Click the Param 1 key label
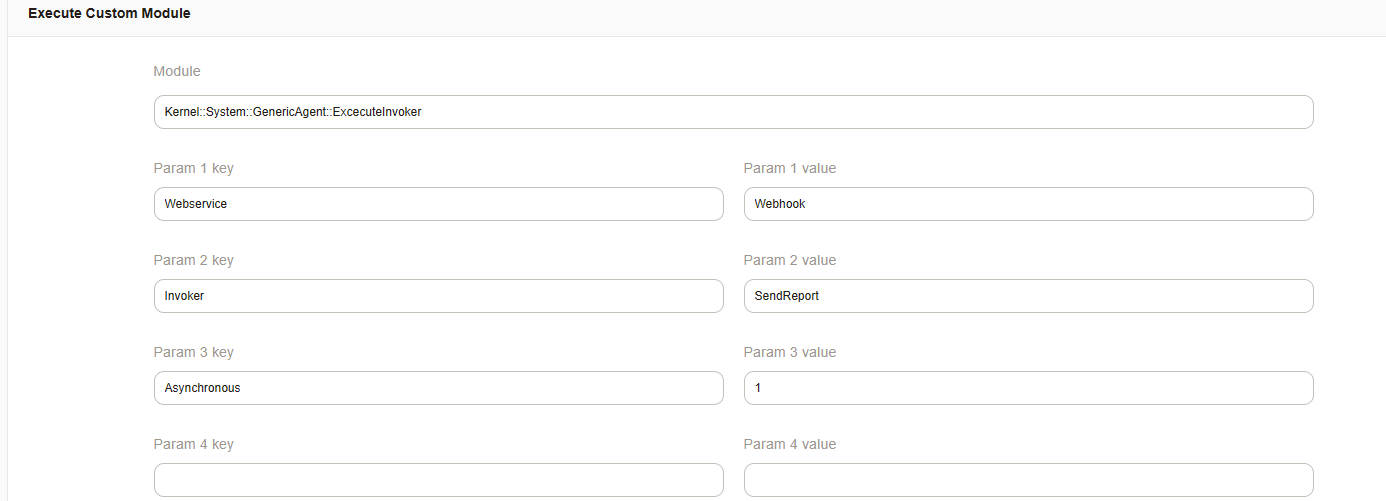The width and height of the screenshot is (1386, 501). pos(193,168)
